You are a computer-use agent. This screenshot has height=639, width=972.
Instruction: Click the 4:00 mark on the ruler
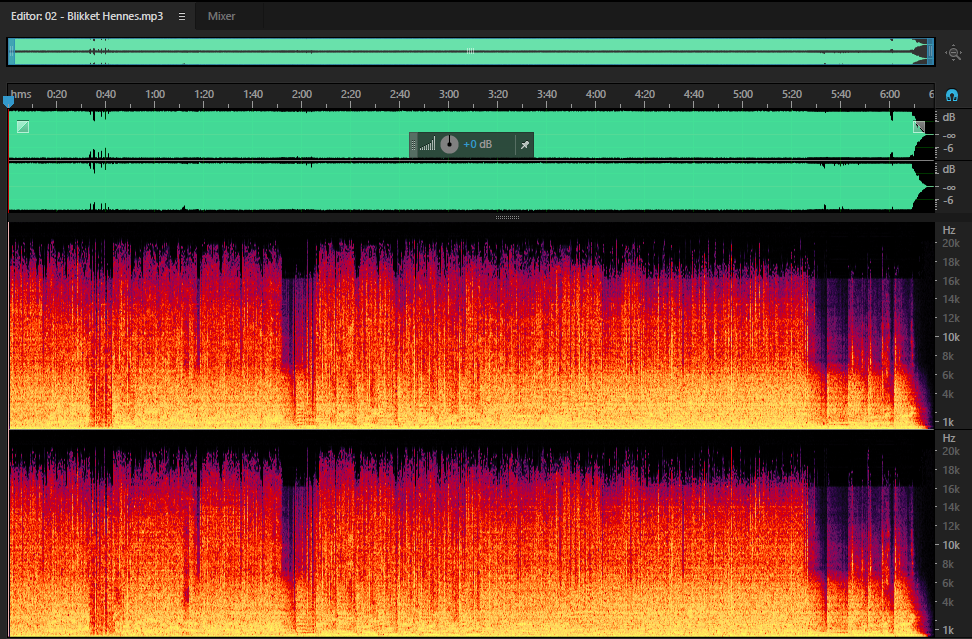click(x=596, y=94)
